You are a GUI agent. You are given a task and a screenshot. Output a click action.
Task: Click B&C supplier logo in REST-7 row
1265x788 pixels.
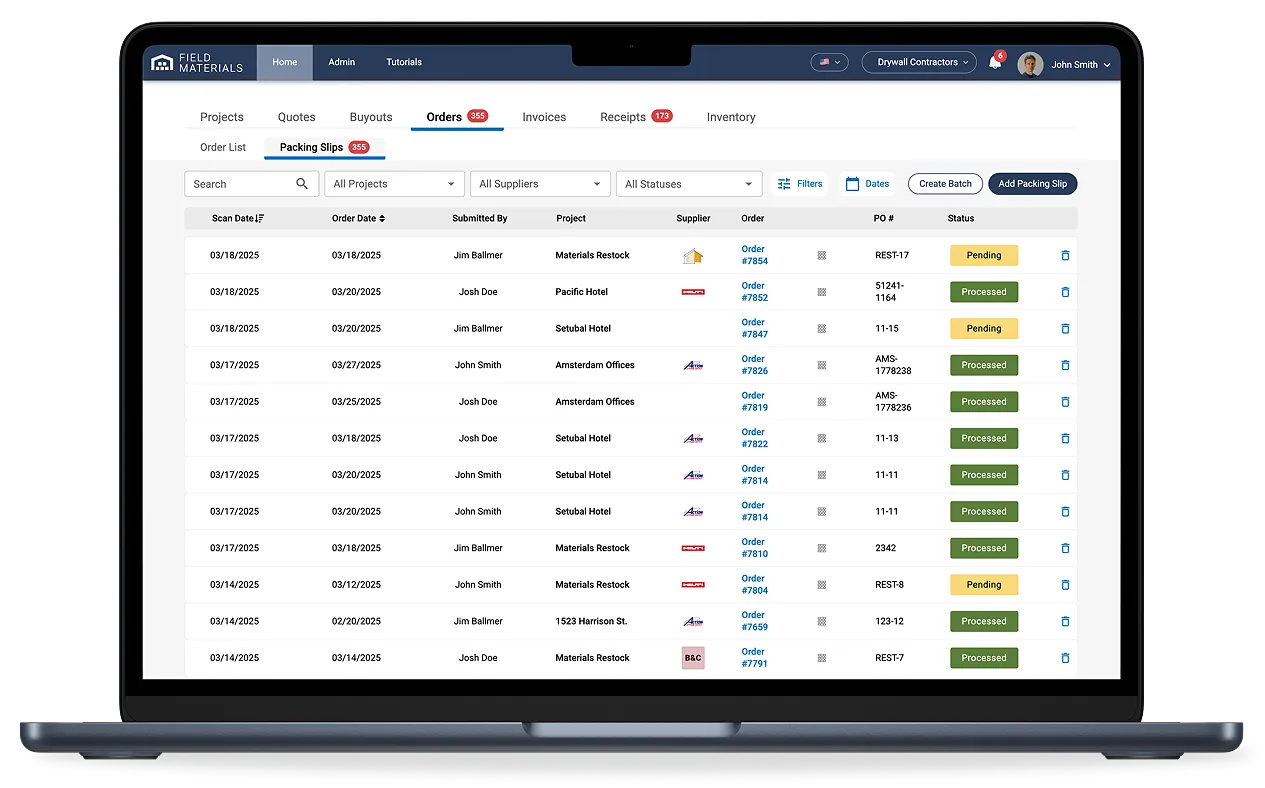[693, 658]
